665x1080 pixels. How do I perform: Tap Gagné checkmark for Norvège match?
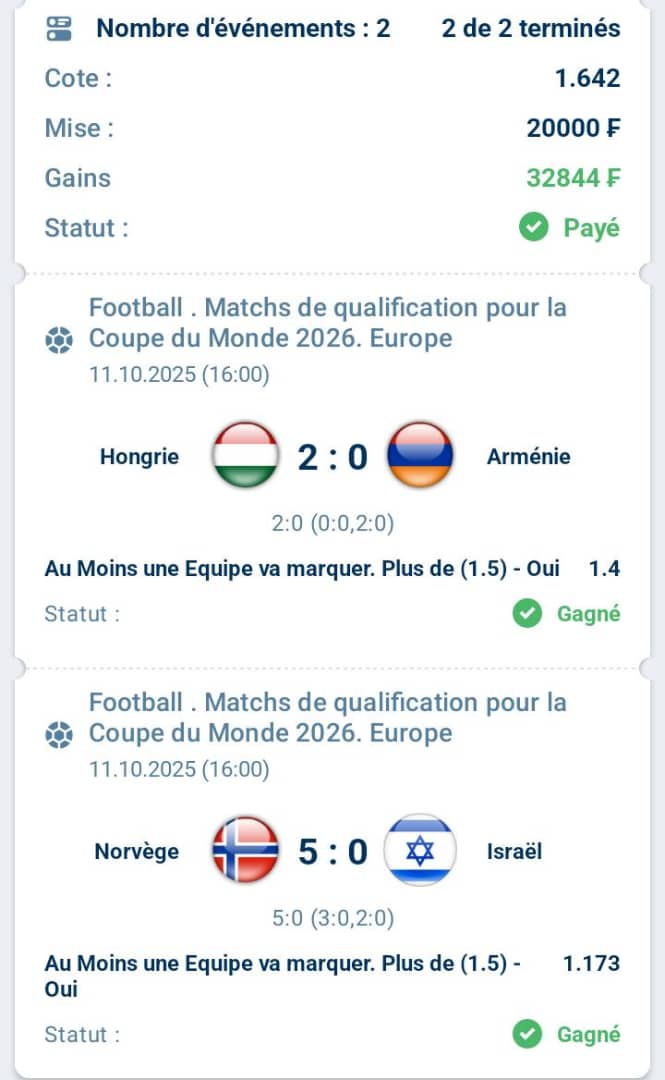[x=527, y=1034]
